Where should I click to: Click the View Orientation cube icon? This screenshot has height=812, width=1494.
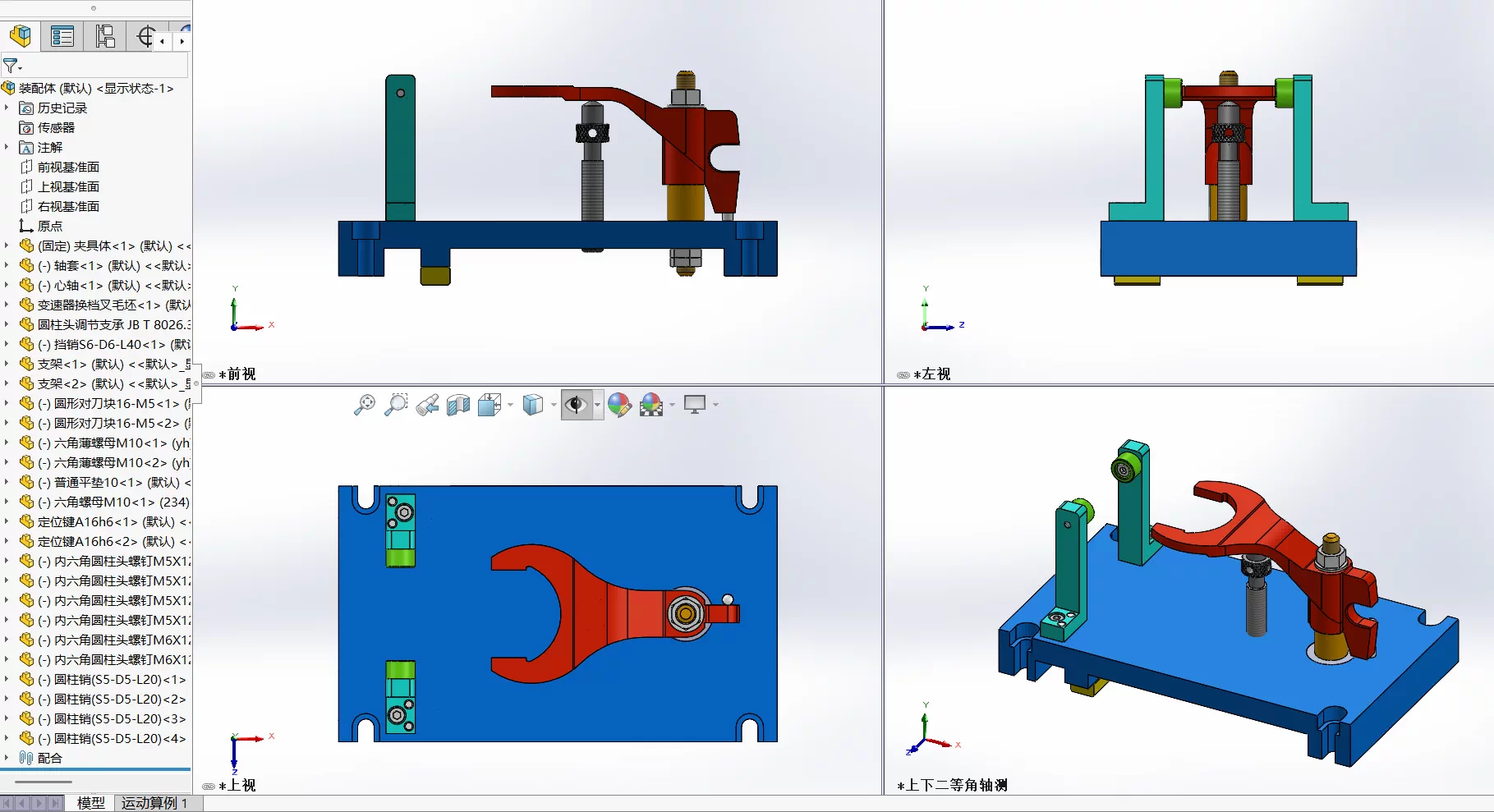pyautogui.click(x=490, y=405)
